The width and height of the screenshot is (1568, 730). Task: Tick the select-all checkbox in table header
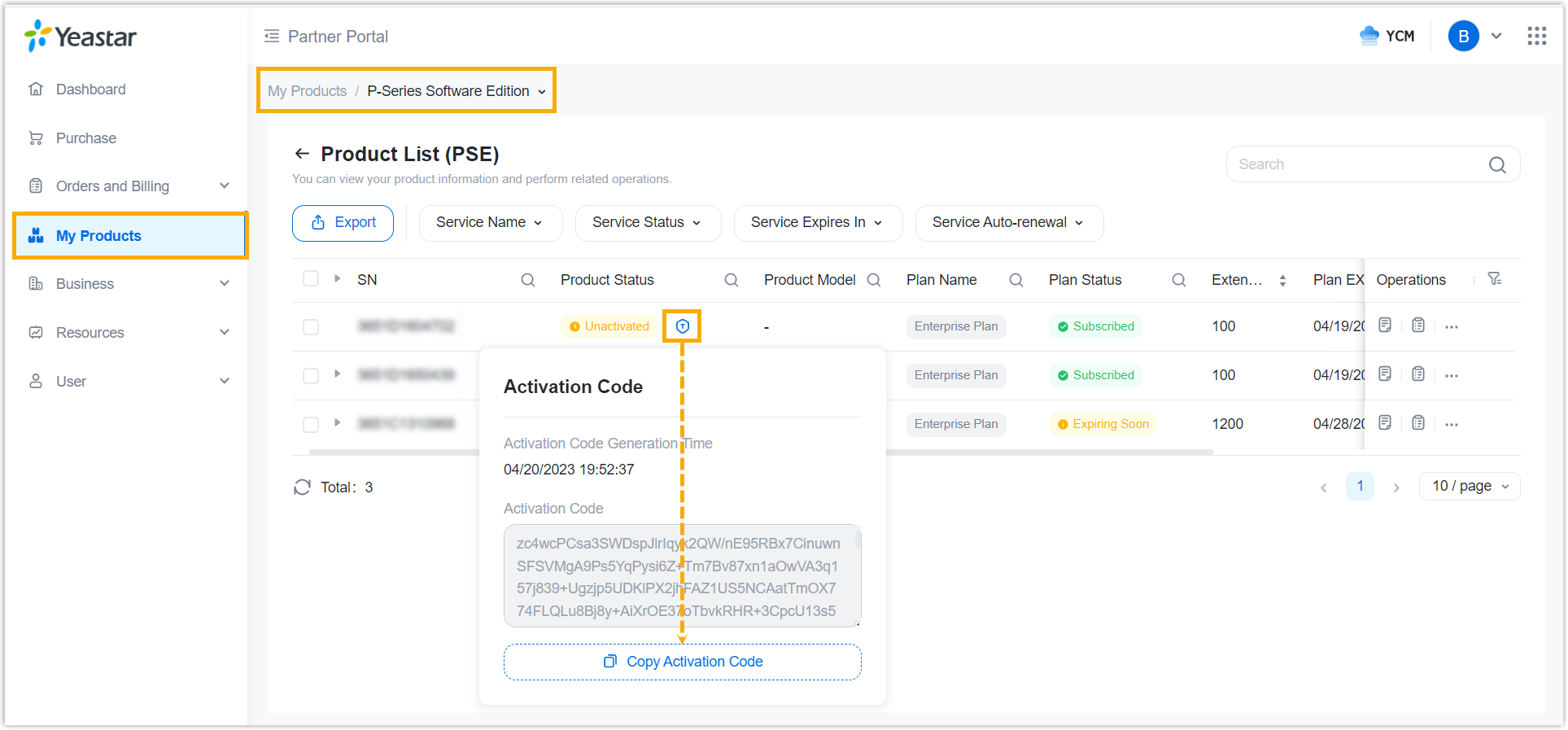pos(311,279)
